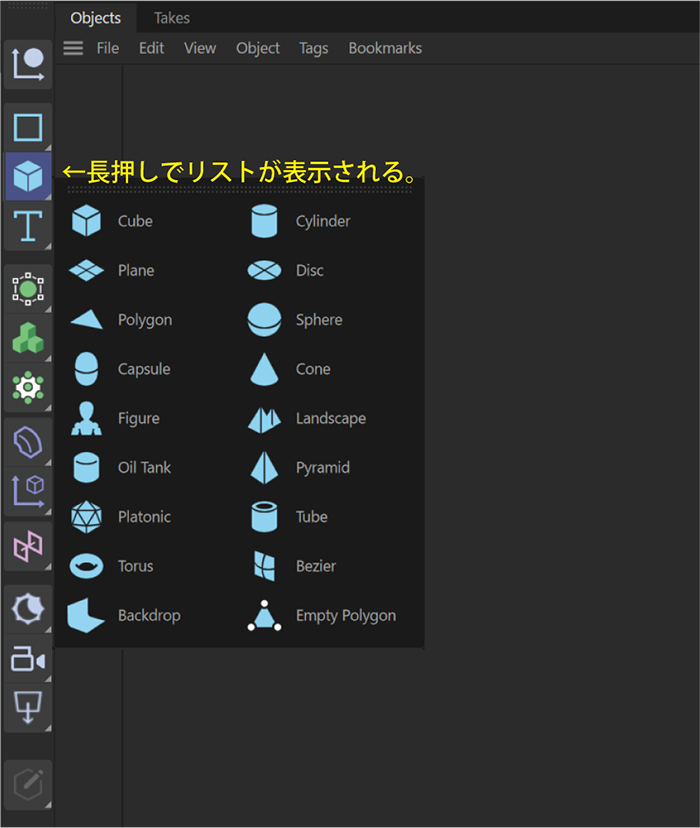The width and height of the screenshot is (700, 828).
Task: Switch to the Takes tab
Action: coord(172,18)
